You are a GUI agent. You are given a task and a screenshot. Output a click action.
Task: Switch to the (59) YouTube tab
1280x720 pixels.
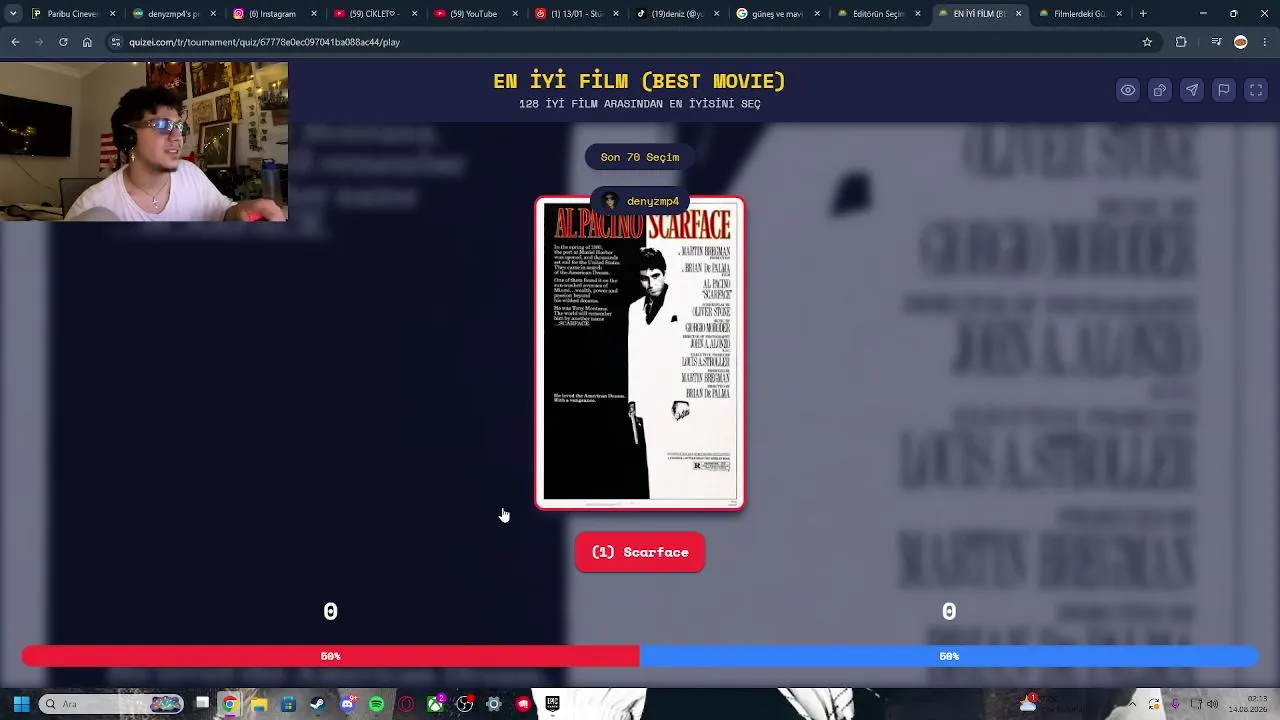tap(476, 14)
